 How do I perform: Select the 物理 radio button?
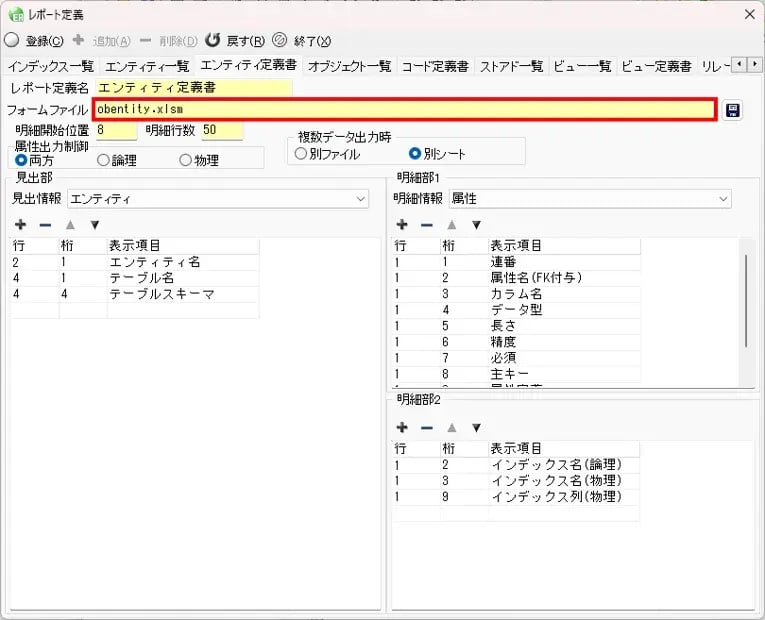click(186, 160)
